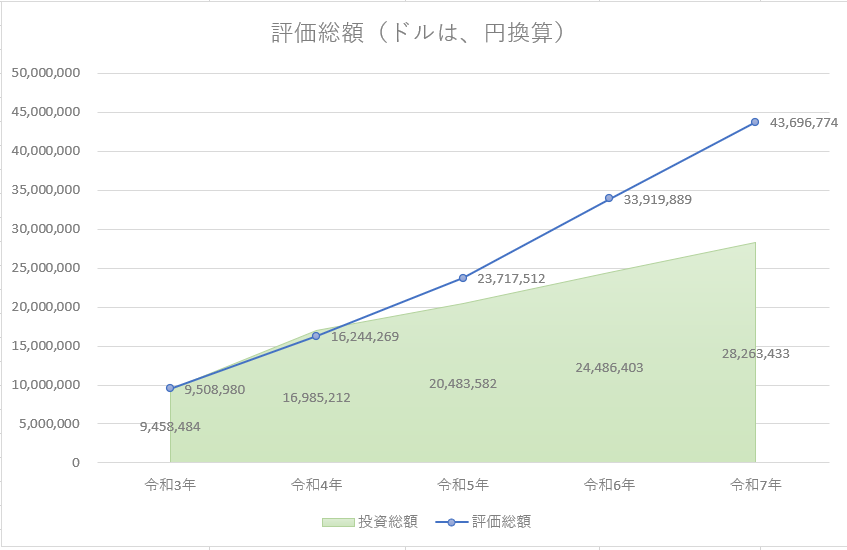
Task: Click the 令和7年 horizontal axis label
Action: click(755, 485)
